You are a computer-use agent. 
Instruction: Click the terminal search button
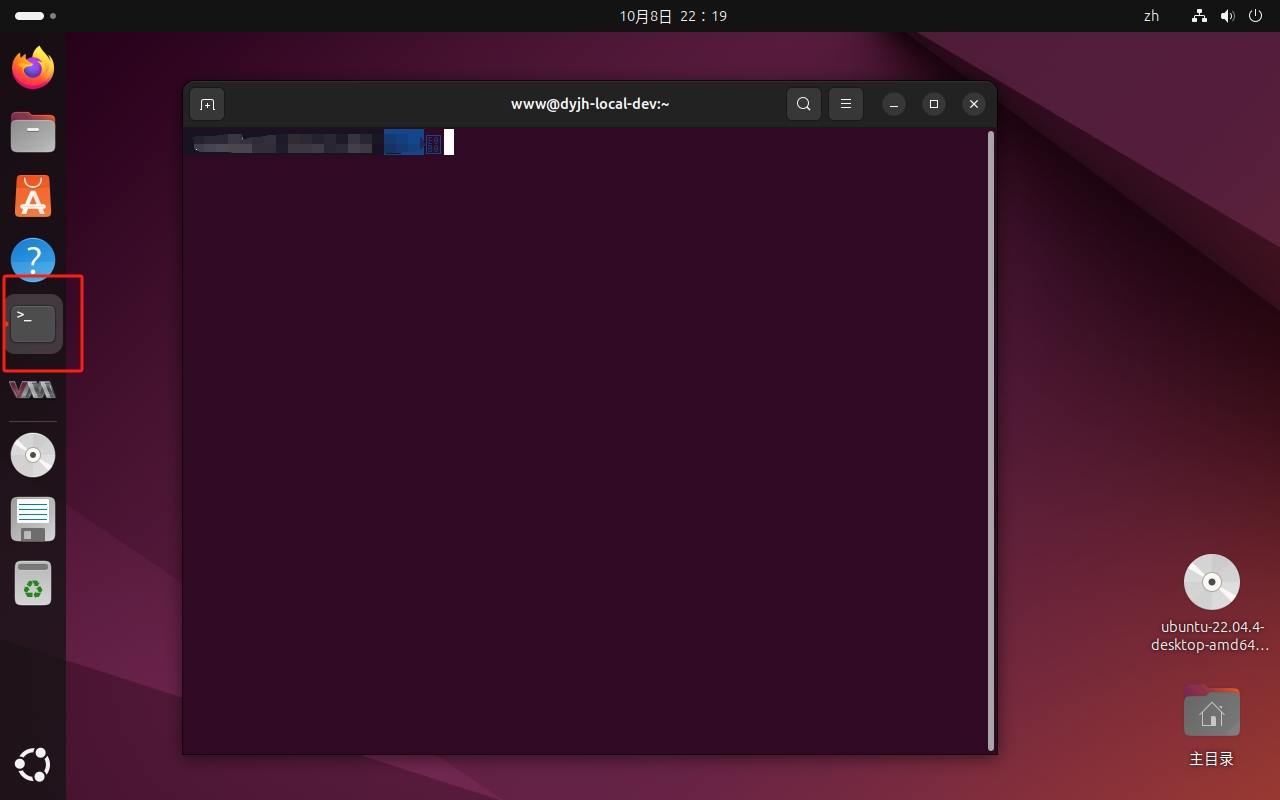pos(804,104)
